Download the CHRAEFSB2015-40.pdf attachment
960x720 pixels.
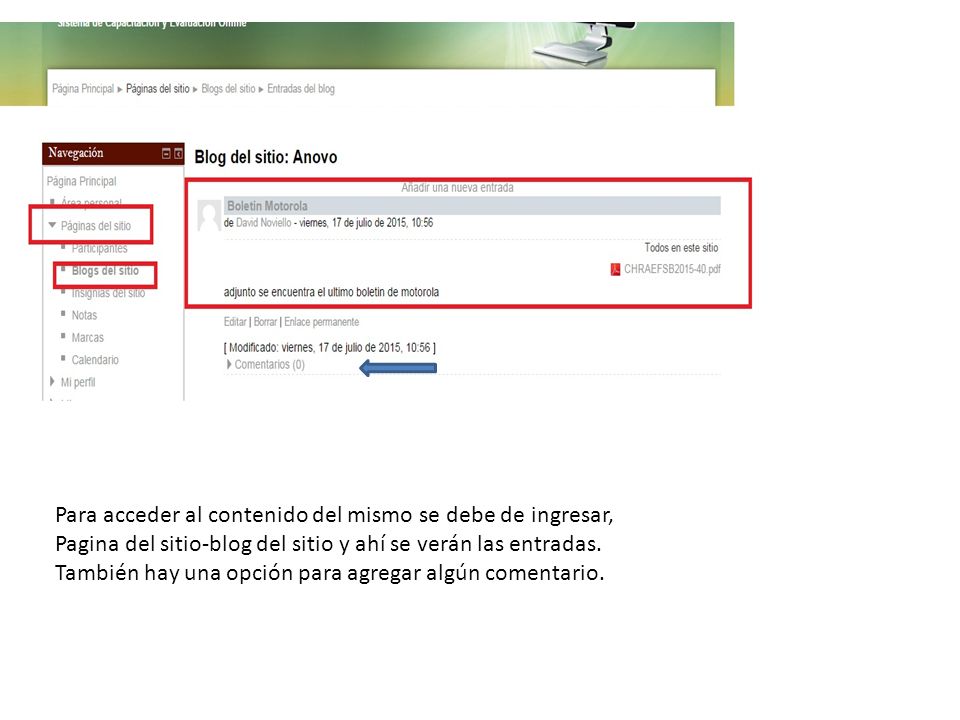pyautogui.click(x=672, y=269)
